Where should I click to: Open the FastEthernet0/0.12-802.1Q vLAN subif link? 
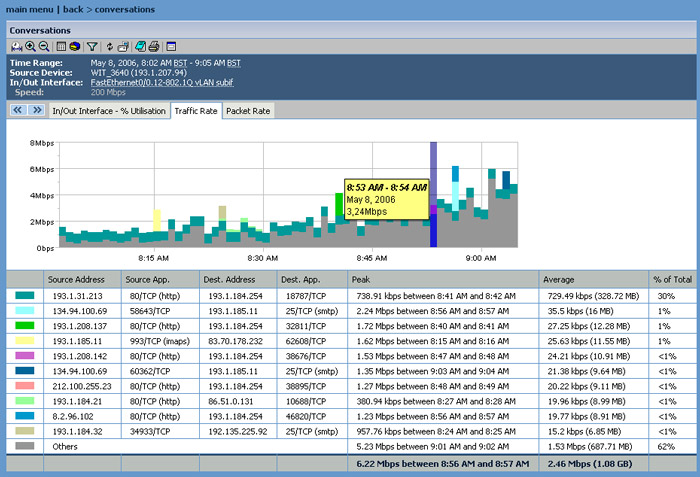(x=162, y=83)
